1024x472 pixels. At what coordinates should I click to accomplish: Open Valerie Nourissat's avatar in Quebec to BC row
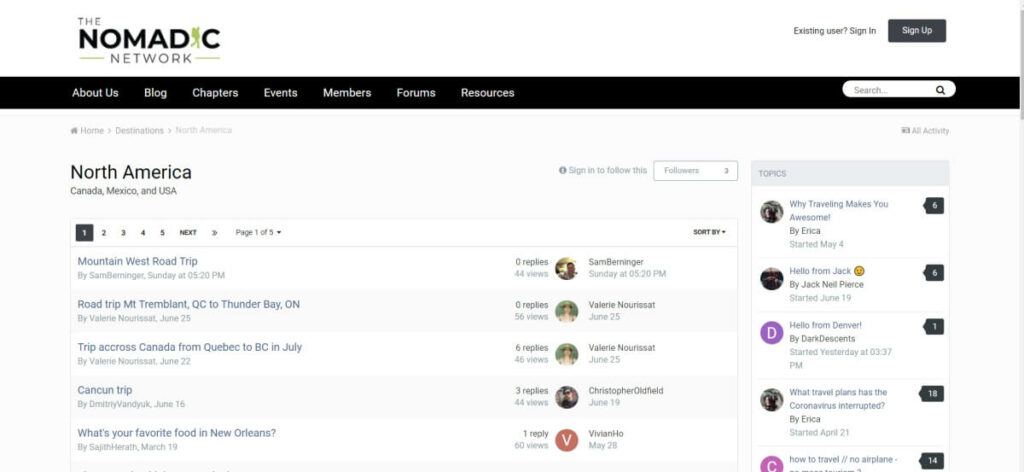coord(566,354)
